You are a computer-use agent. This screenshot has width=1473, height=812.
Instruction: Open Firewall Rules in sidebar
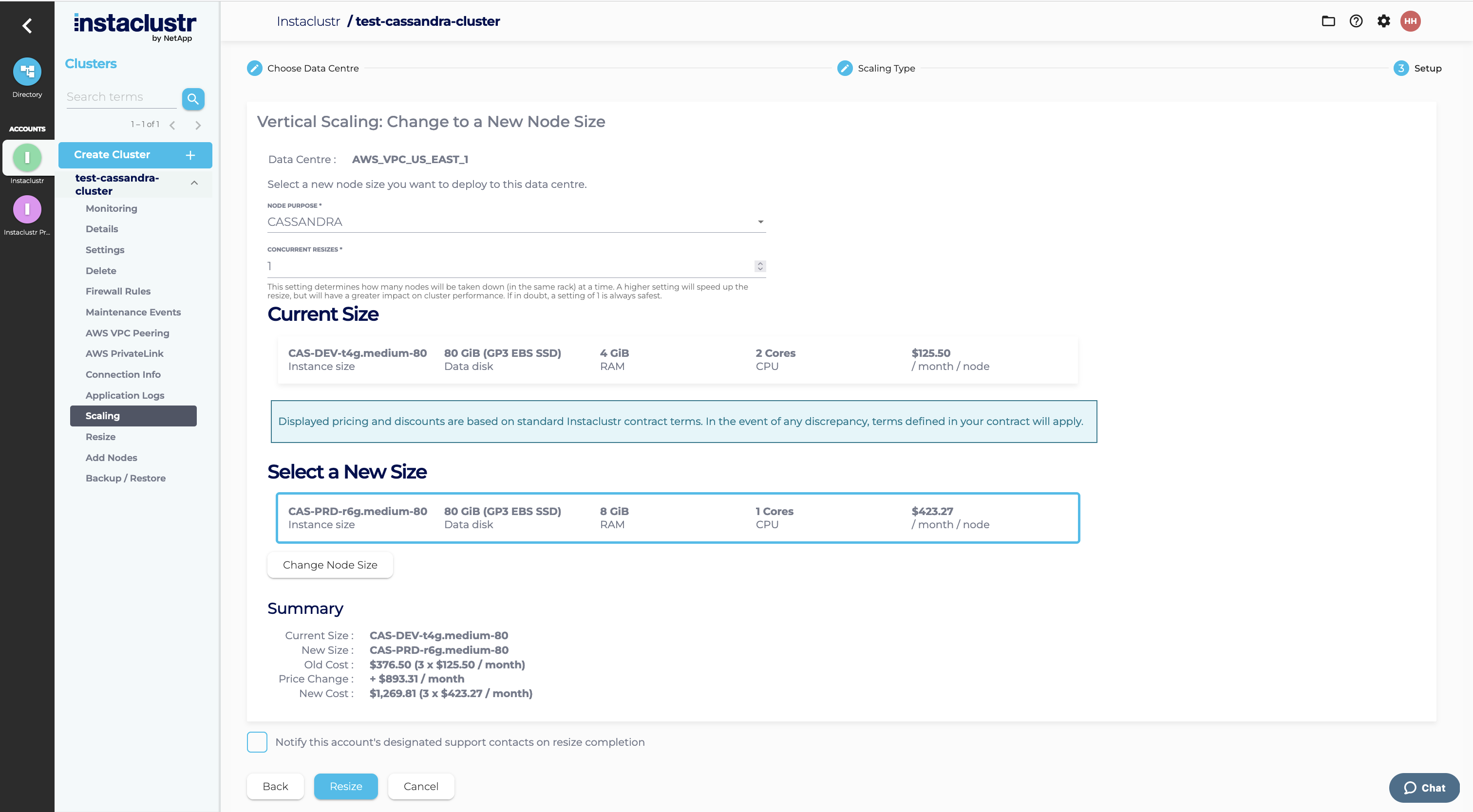[x=118, y=291]
